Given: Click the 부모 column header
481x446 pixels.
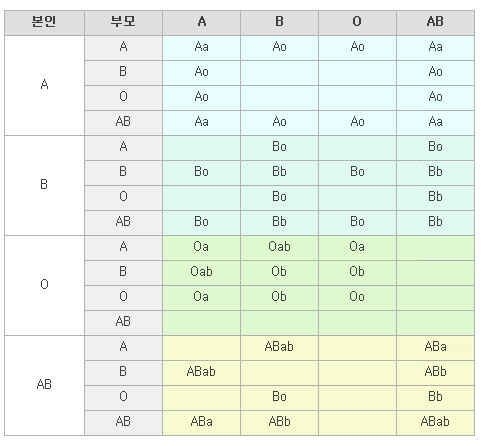Looking at the screenshot, I should click(x=123, y=23).
